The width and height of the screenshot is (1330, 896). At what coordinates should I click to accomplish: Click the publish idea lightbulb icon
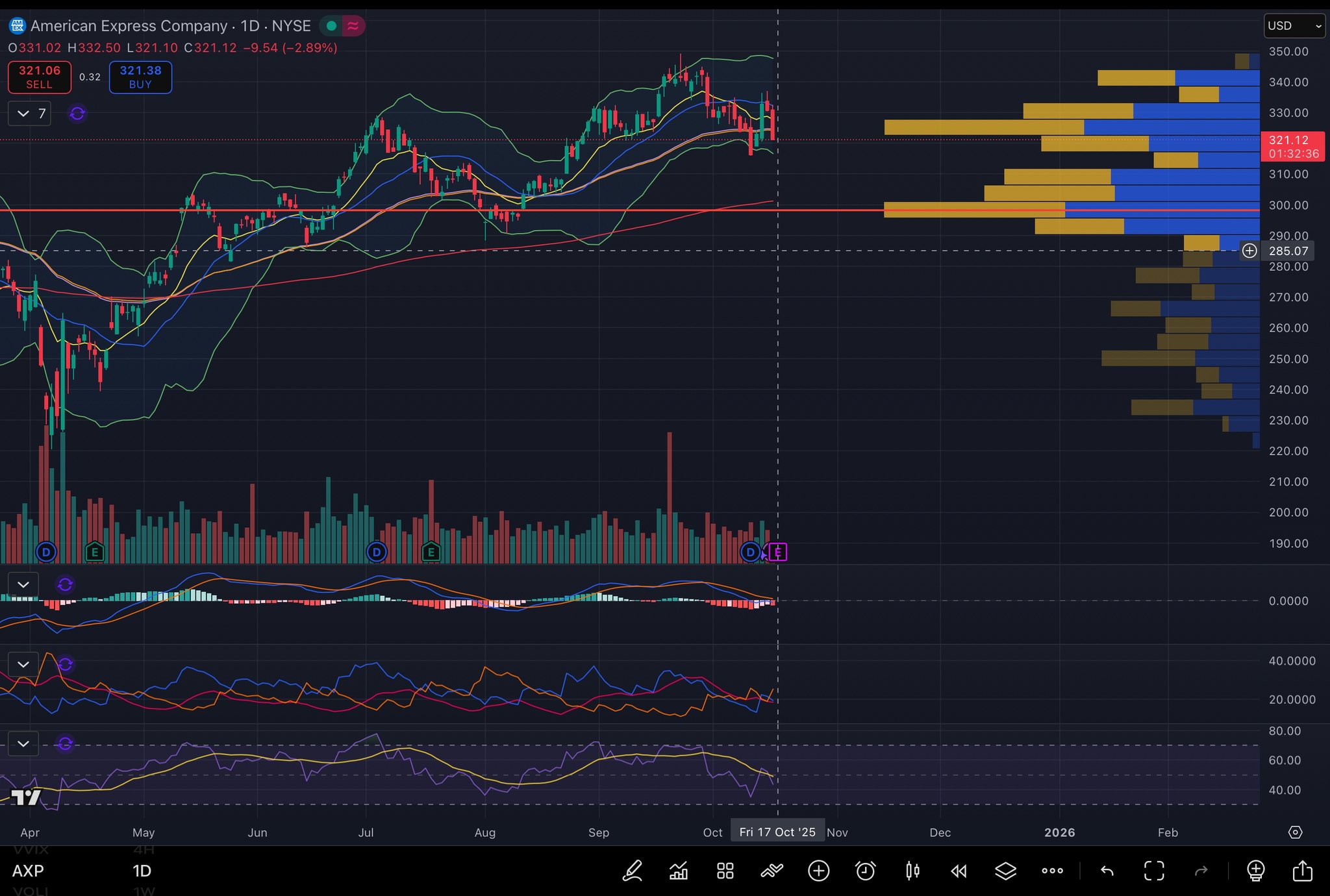[x=1255, y=871]
